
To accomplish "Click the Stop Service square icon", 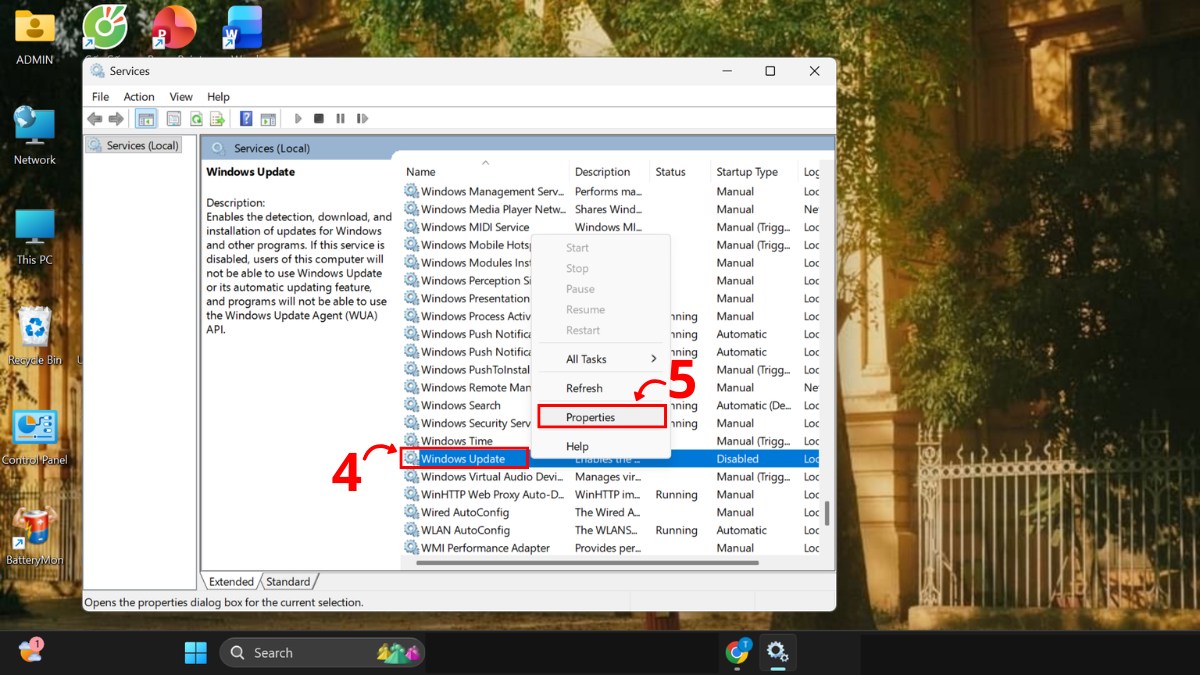I will [x=318, y=118].
